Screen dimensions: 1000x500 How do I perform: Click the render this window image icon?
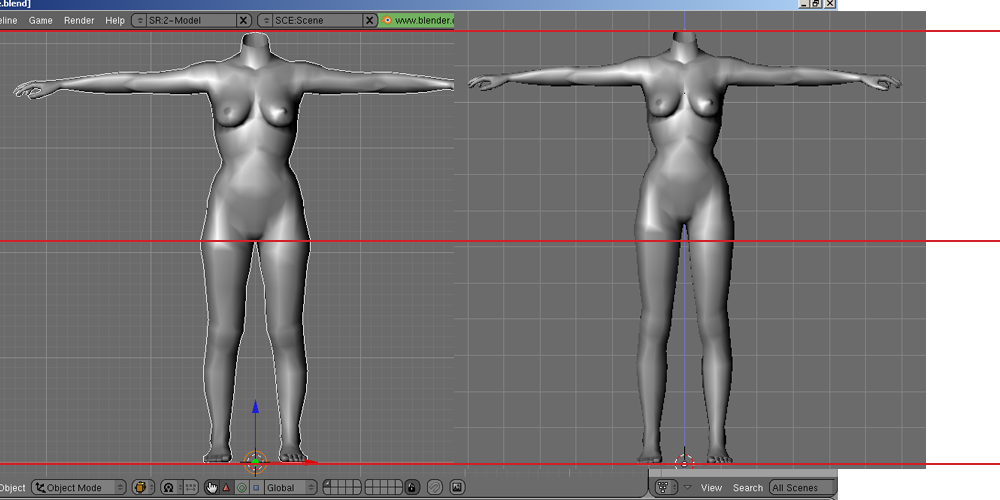click(457, 487)
